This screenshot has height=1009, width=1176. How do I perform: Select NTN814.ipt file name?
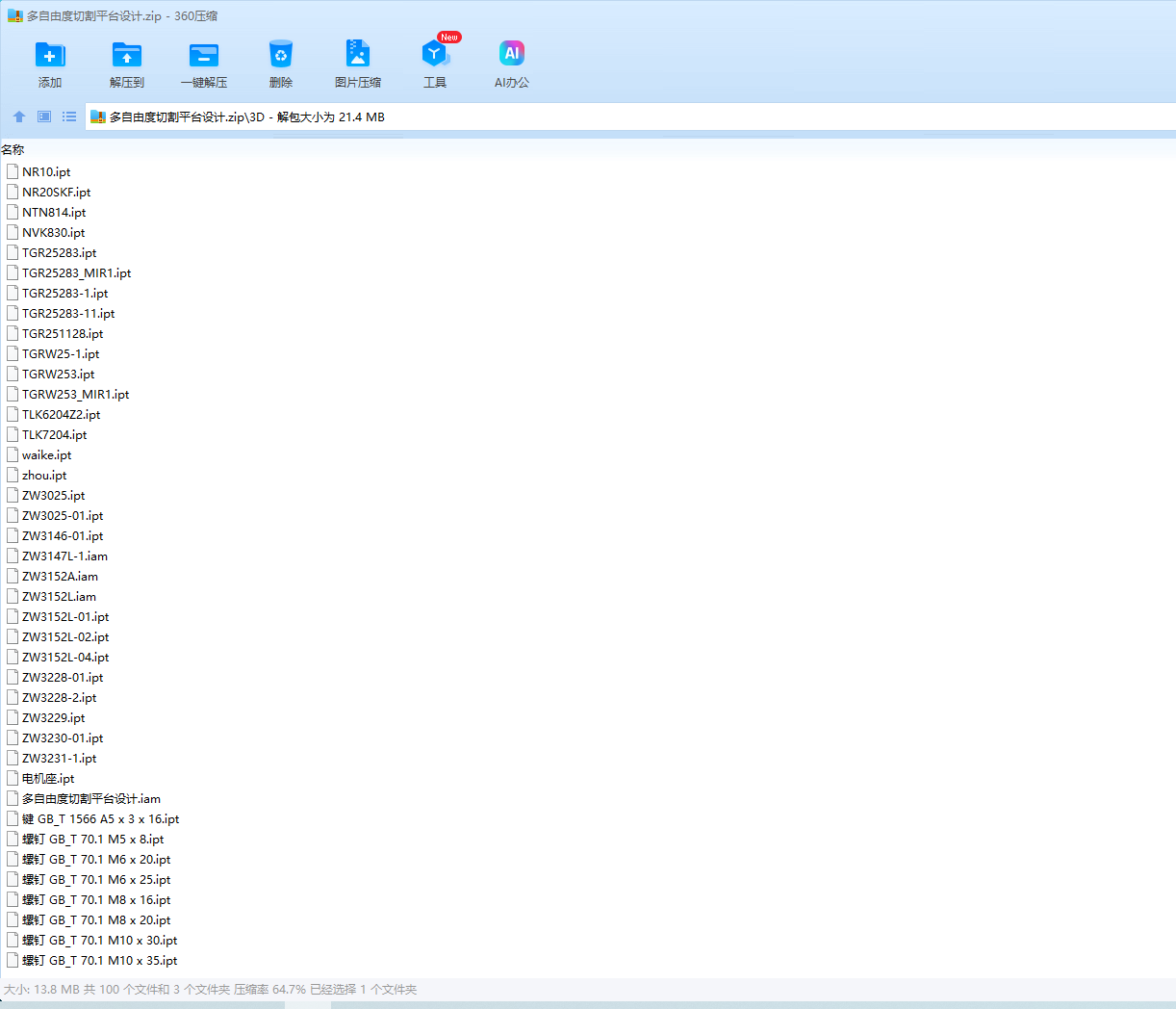[54, 212]
